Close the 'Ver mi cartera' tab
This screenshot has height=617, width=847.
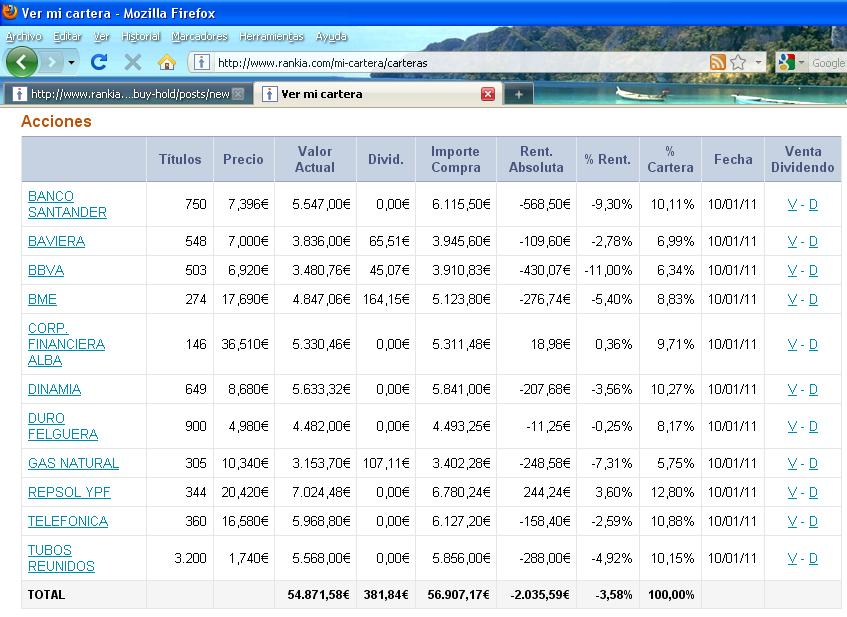pyautogui.click(x=488, y=94)
